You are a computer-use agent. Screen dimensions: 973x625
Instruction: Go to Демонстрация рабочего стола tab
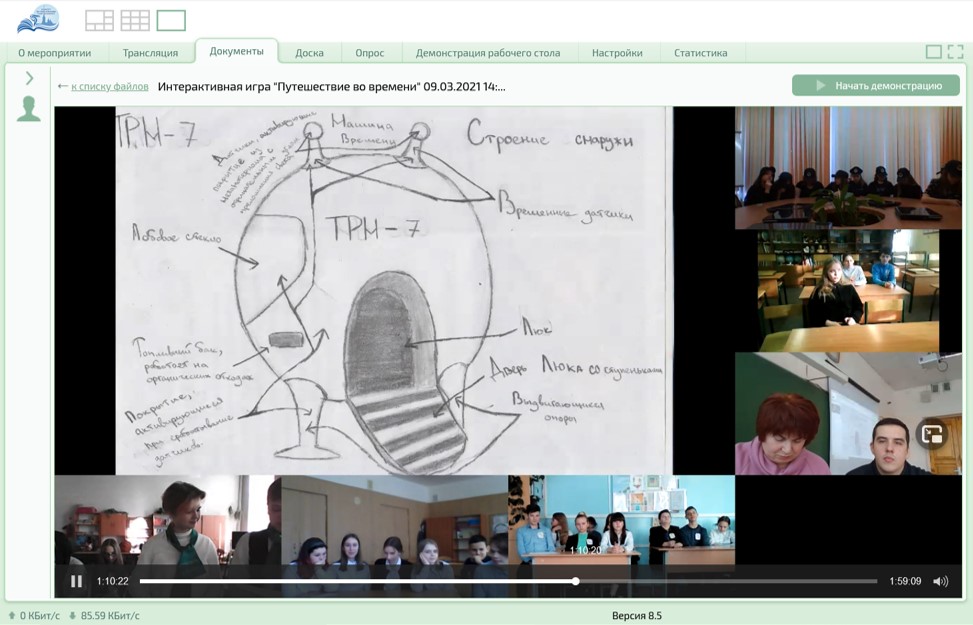(488, 53)
